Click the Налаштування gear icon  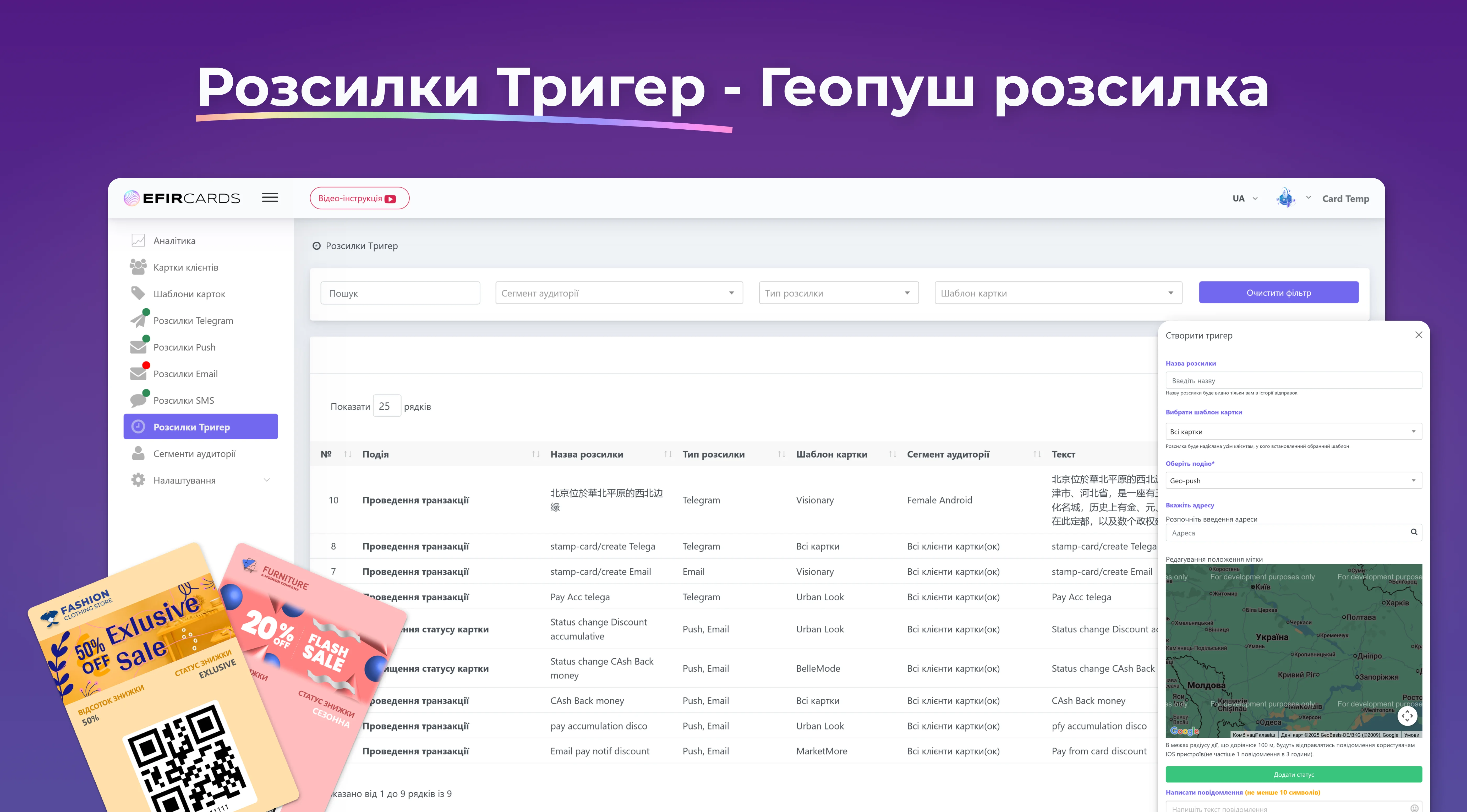coord(138,480)
